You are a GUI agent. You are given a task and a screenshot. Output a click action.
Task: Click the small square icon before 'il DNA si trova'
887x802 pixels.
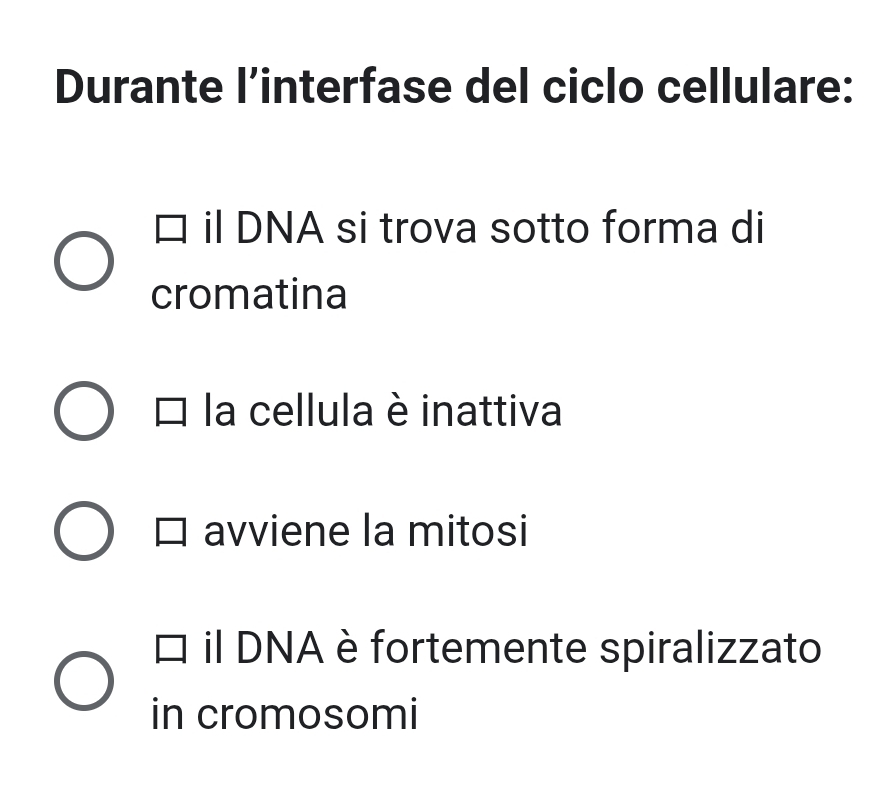pos(170,231)
